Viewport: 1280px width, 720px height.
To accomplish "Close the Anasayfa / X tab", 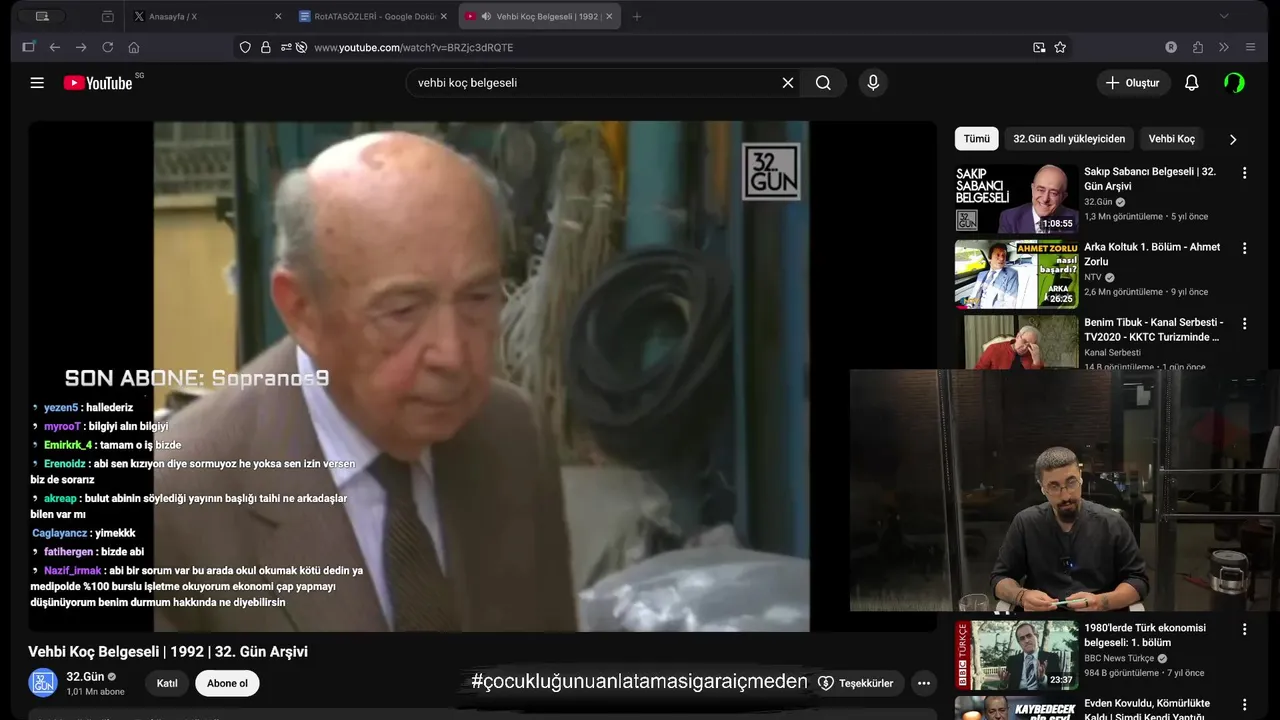I will click(x=278, y=16).
